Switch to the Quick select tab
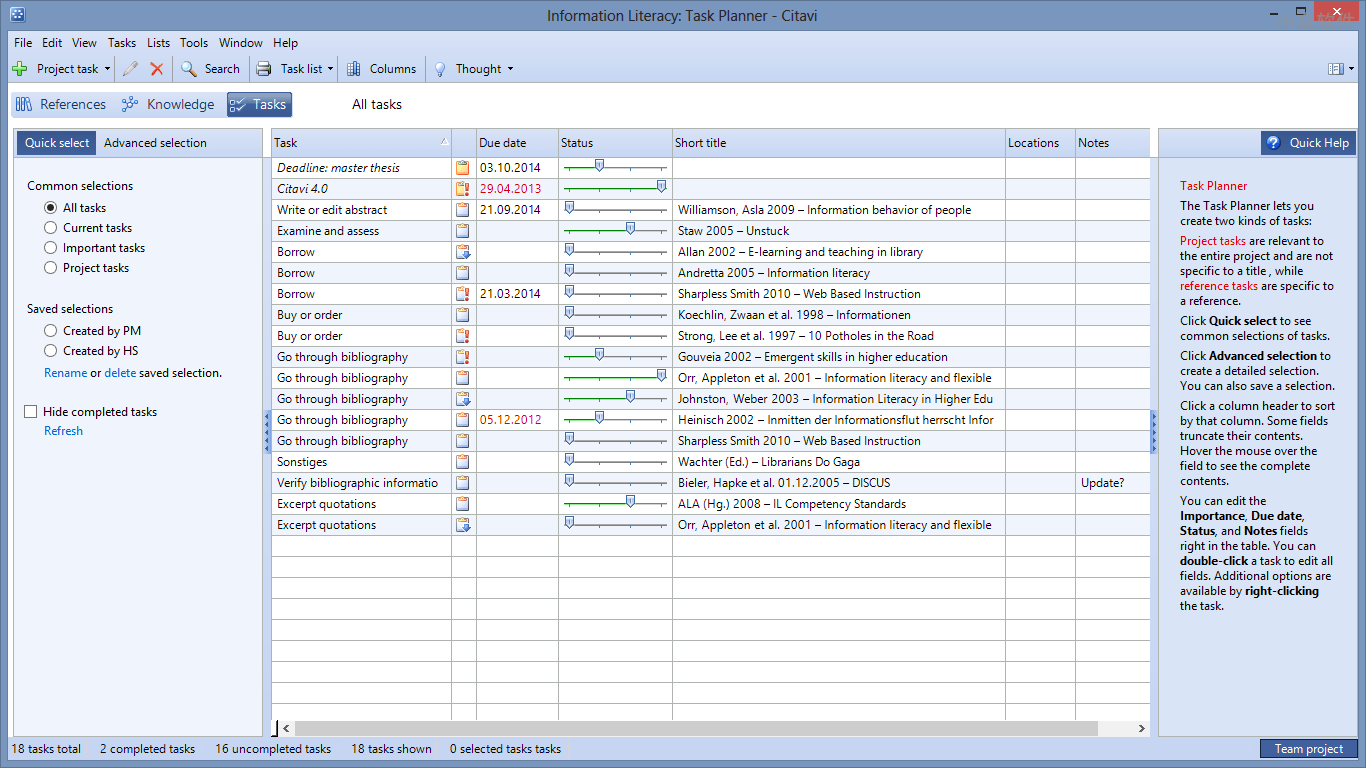This screenshot has width=1366, height=768. coord(57,143)
